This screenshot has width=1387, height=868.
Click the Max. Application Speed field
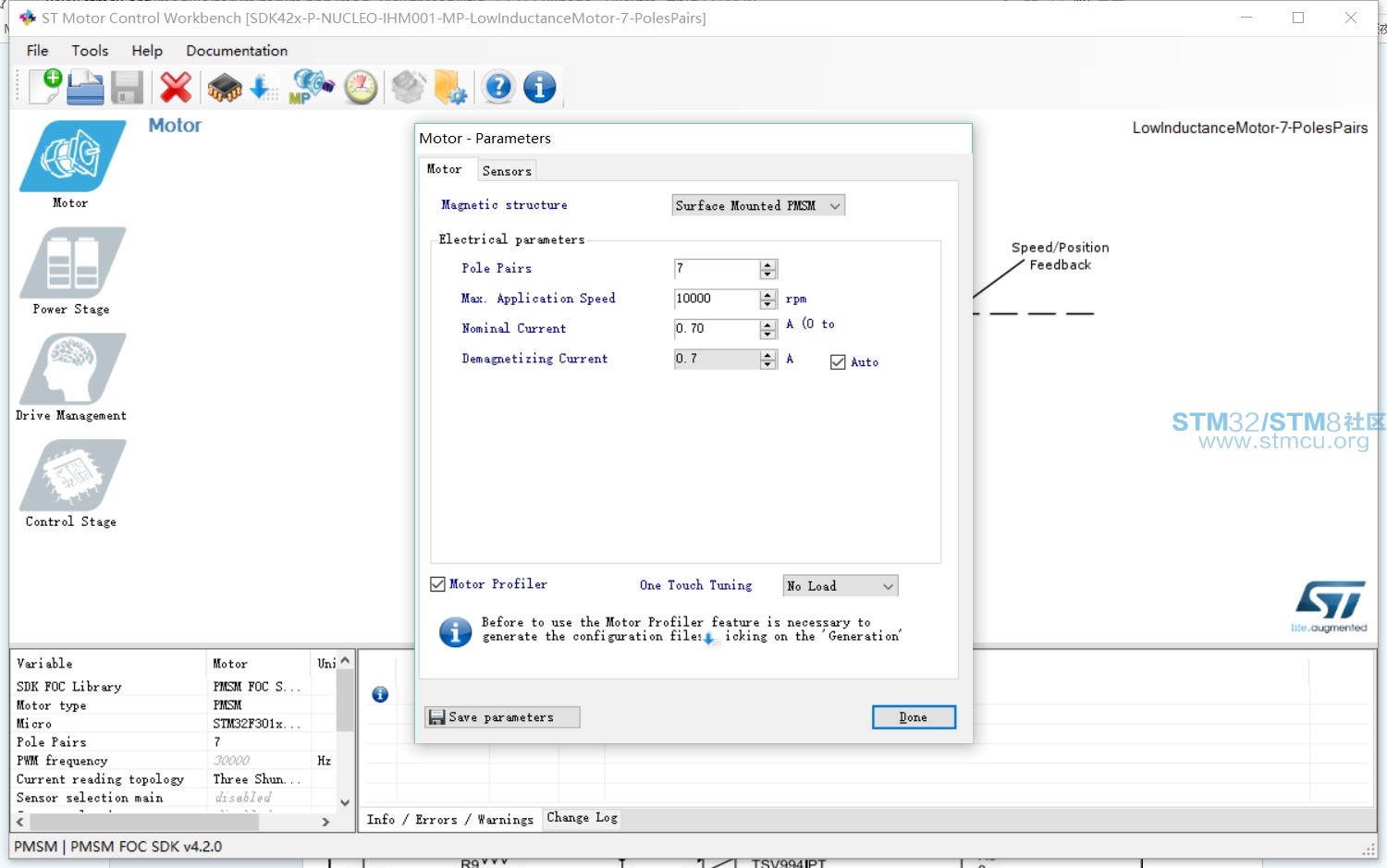[718, 299]
